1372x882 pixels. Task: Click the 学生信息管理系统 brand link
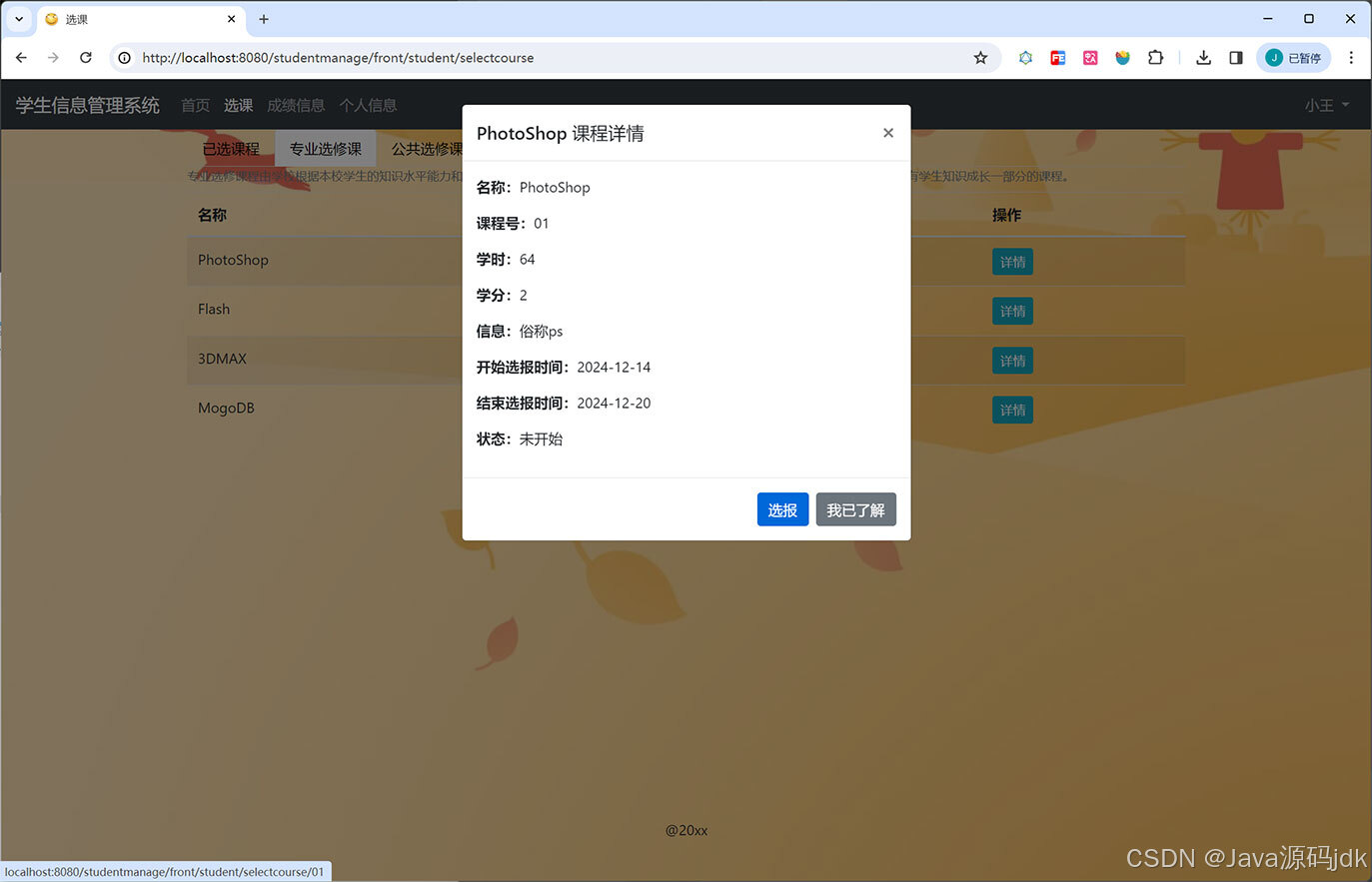88,105
